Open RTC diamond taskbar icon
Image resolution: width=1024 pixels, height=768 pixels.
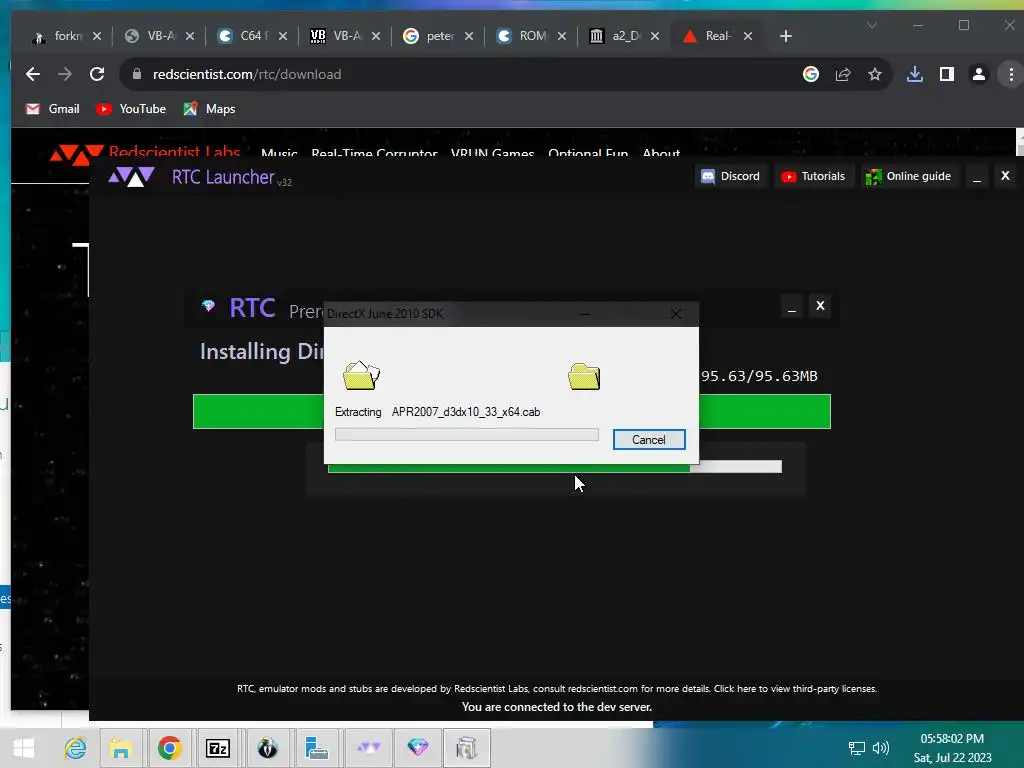[417, 748]
